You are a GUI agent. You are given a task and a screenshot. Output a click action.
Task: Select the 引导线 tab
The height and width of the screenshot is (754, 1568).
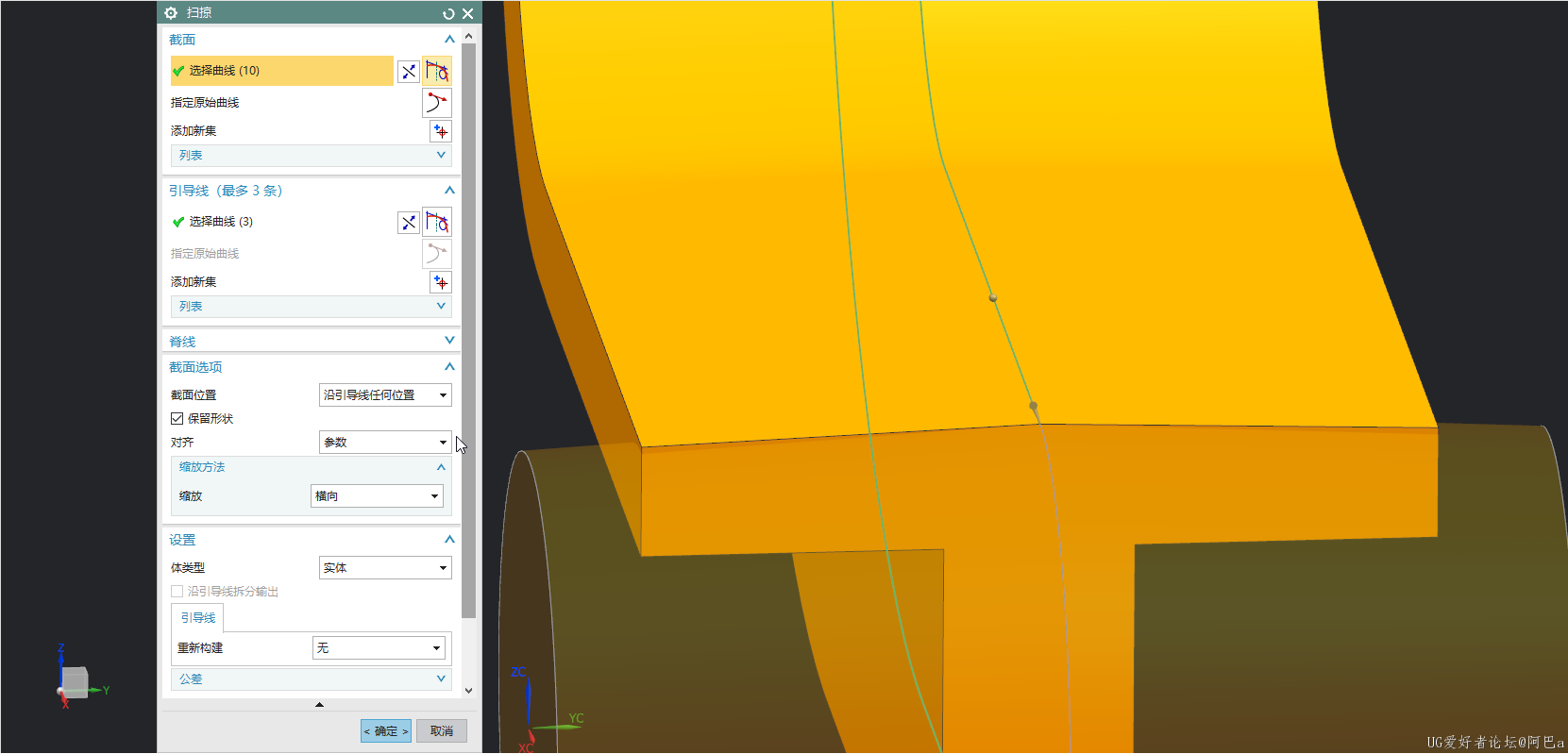click(x=198, y=618)
